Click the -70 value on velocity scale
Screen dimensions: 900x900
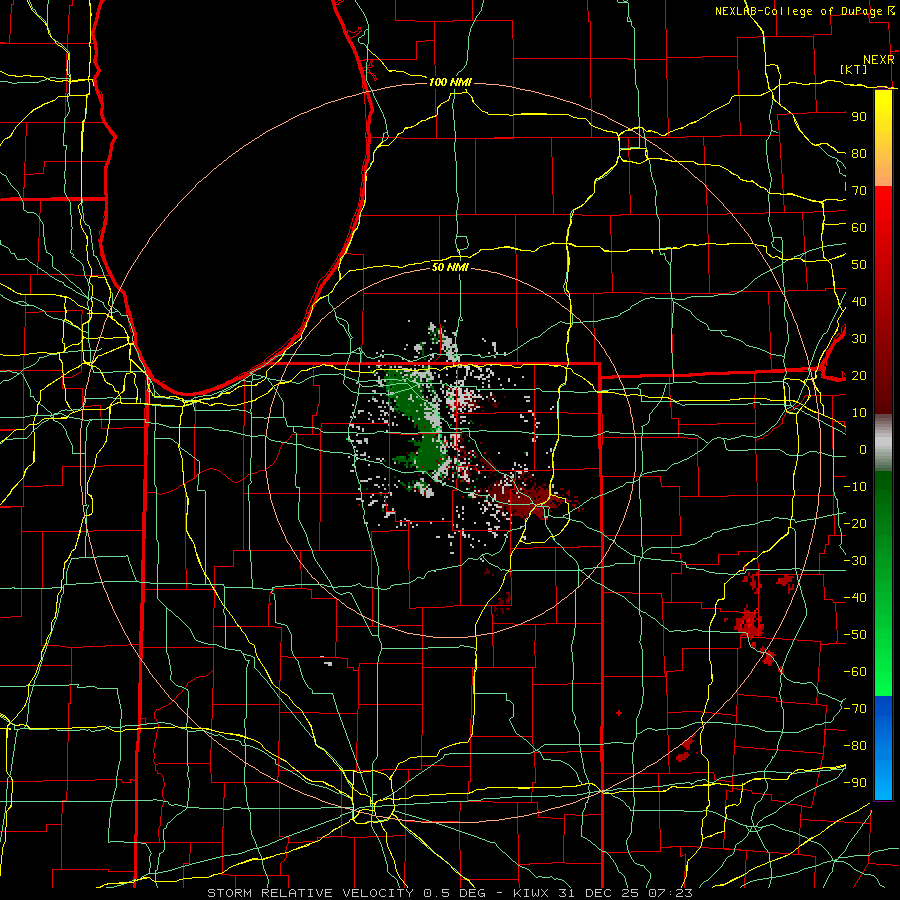tap(855, 708)
